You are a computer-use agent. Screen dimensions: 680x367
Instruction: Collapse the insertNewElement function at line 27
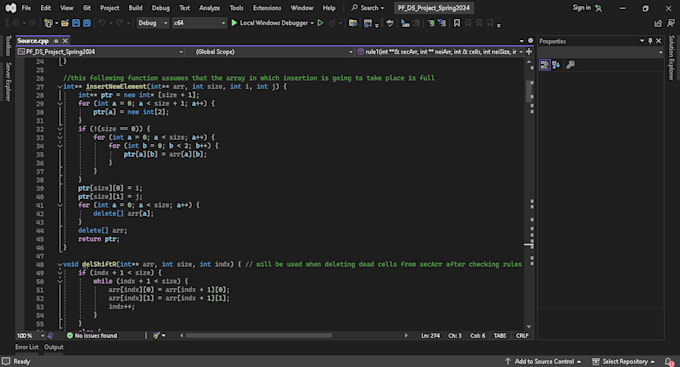(x=60, y=87)
